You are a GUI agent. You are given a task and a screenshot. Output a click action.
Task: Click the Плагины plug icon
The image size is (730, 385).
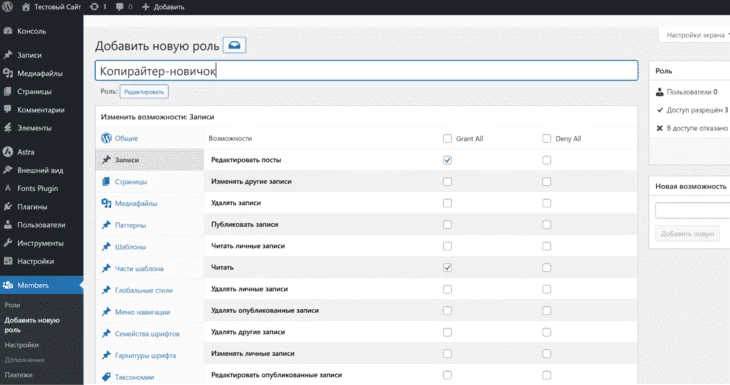pyautogui.click(x=7, y=206)
